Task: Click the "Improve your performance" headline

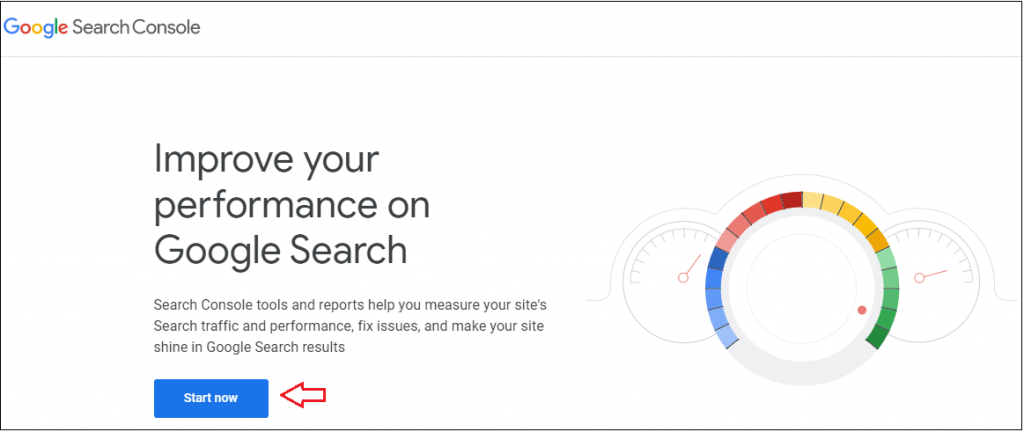Action: [x=292, y=204]
